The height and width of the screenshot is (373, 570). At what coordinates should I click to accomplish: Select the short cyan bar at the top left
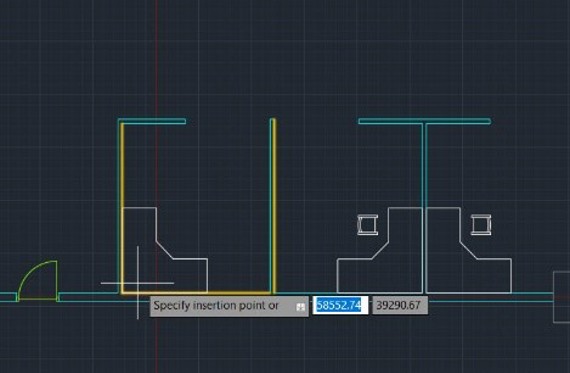click(152, 121)
